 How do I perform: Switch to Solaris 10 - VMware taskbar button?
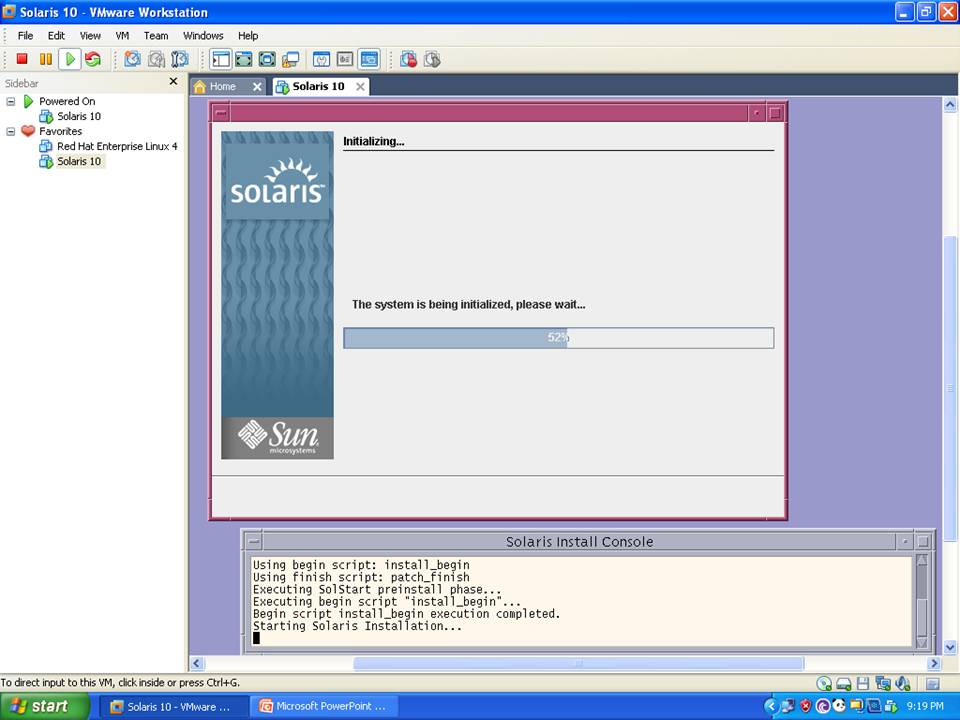coord(173,707)
